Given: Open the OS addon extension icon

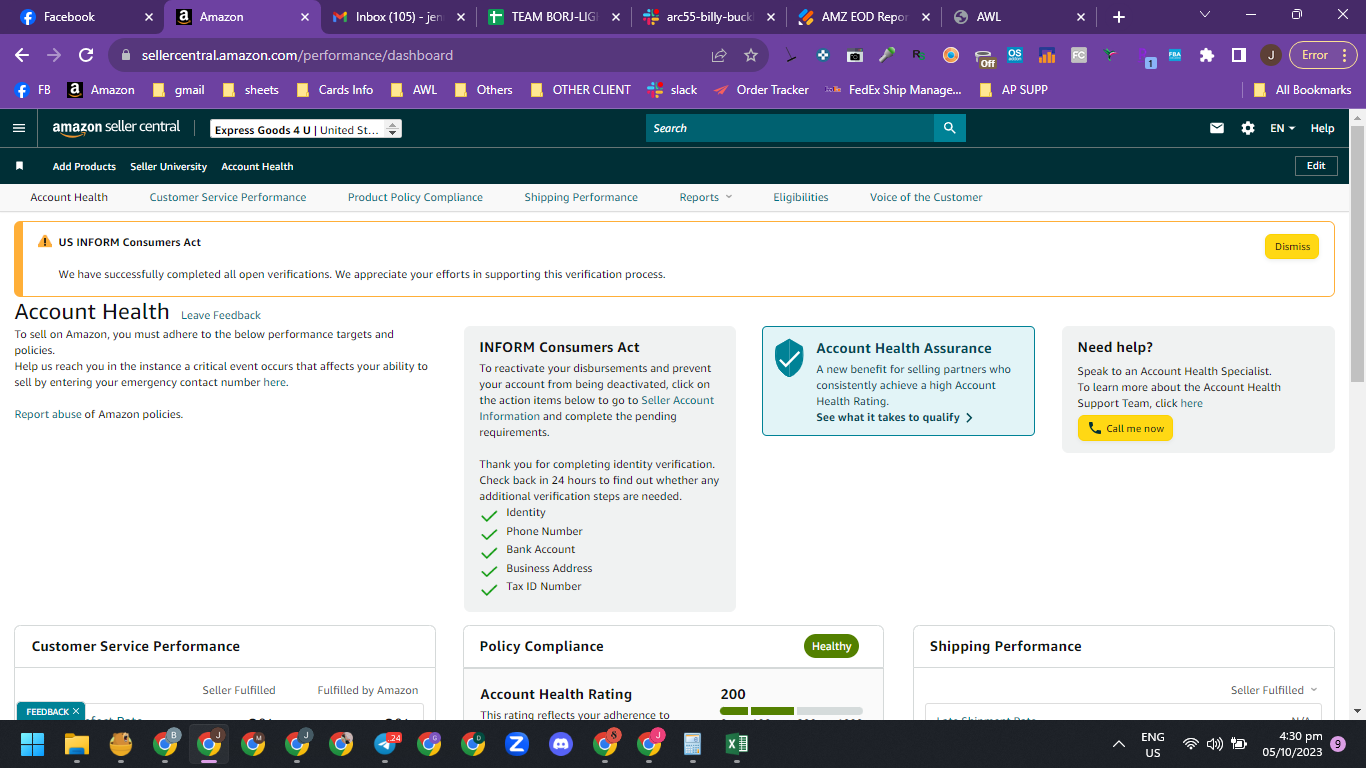Looking at the screenshot, I should [x=1015, y=55].
